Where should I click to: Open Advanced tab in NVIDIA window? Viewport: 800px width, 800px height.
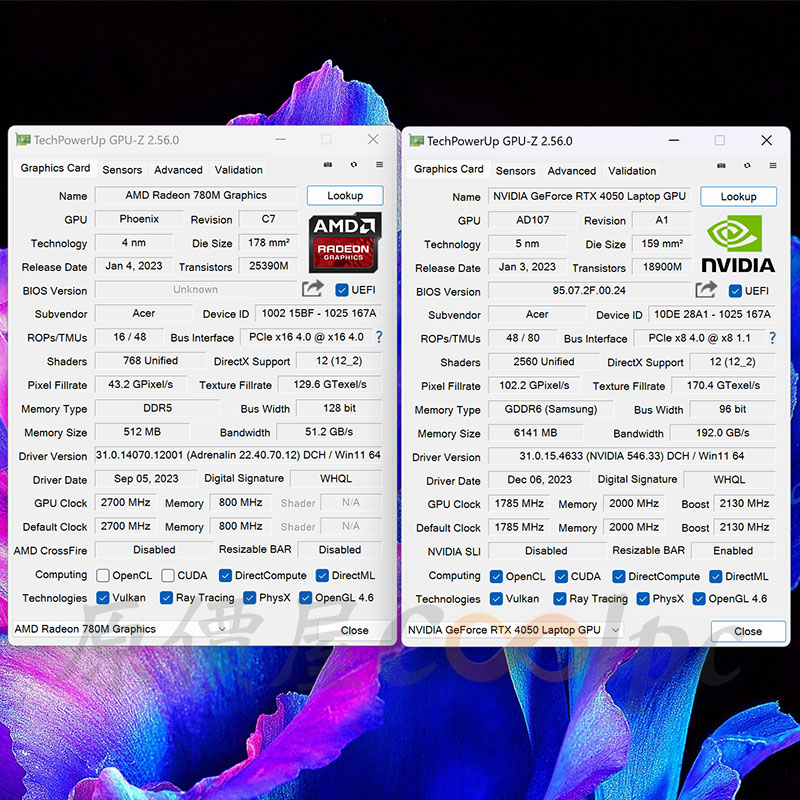point(571,171)
